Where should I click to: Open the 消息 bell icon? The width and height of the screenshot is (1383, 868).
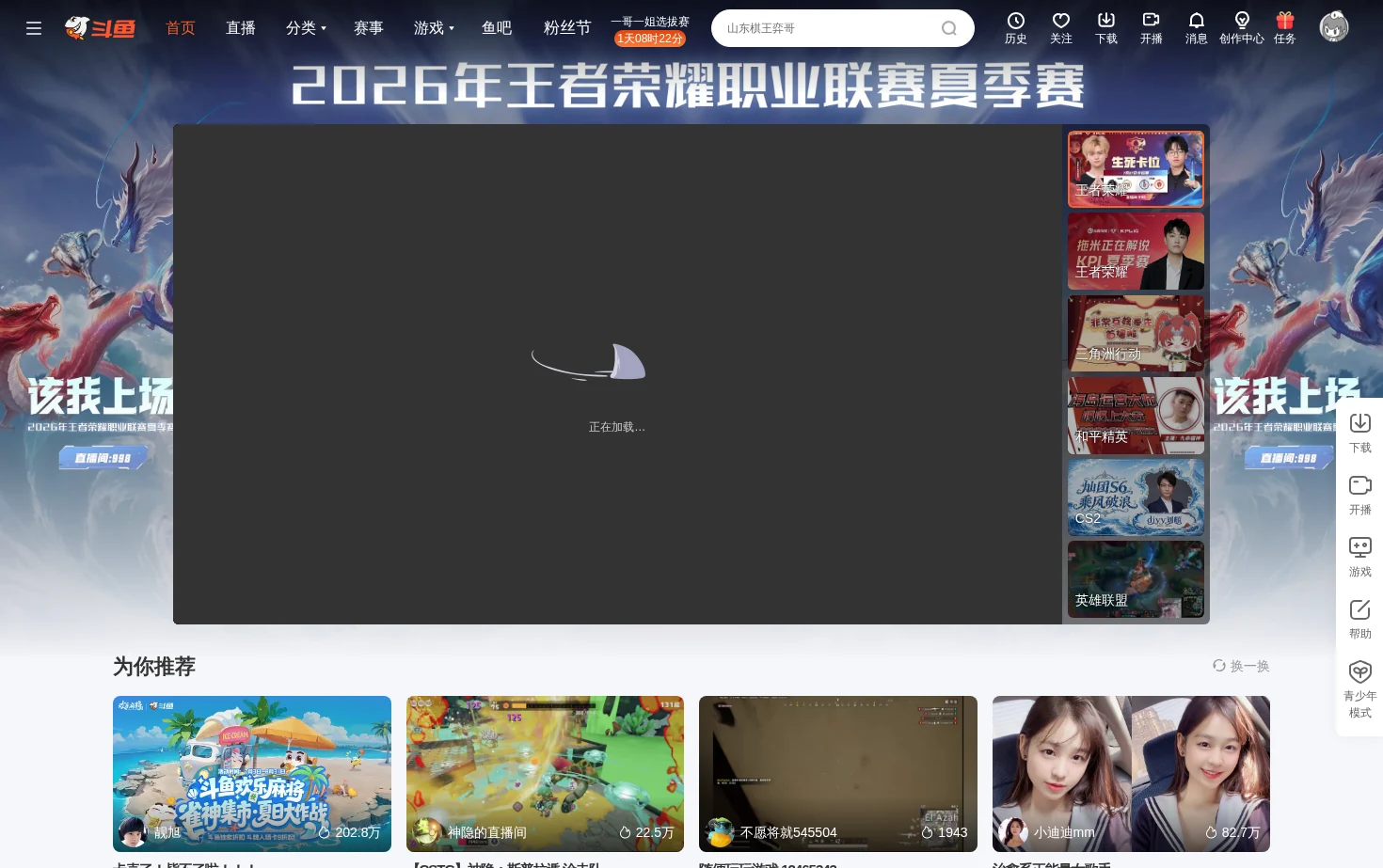(1197, 28)
